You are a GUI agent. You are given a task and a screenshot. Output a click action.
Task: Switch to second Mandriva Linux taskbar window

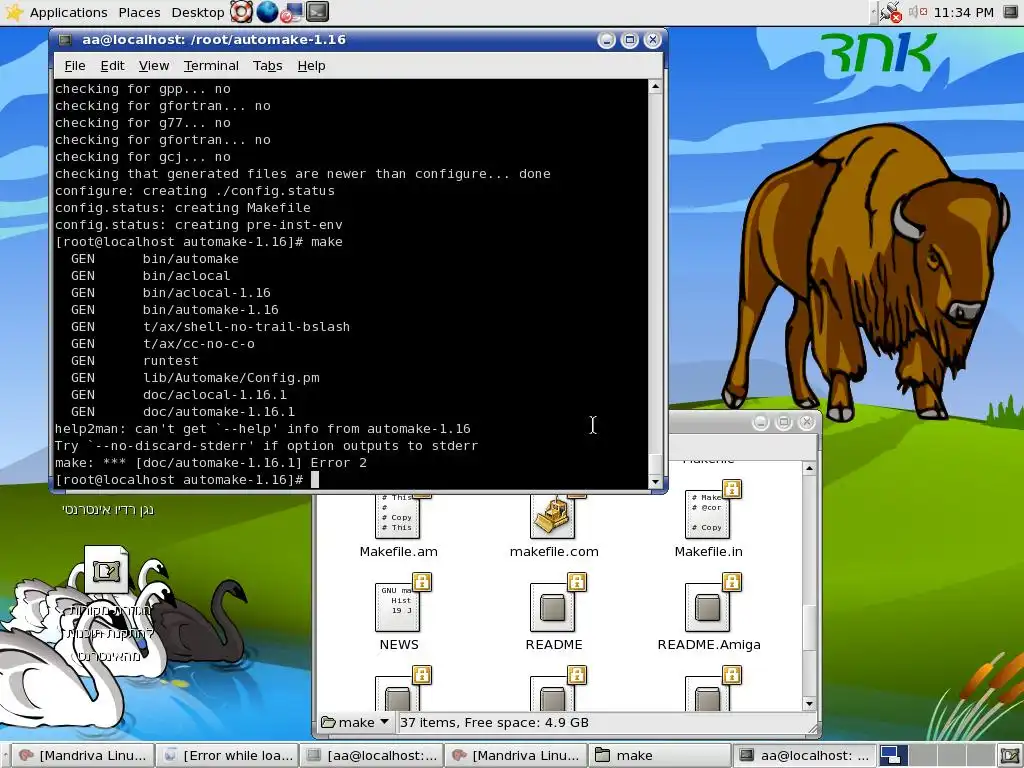(516, 756)
